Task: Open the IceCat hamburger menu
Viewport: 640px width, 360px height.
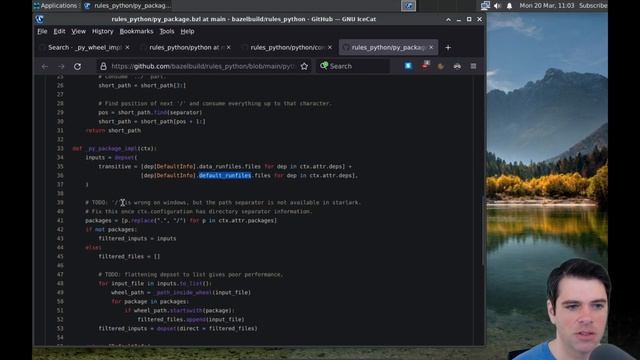Action: (x=473, y=66)
